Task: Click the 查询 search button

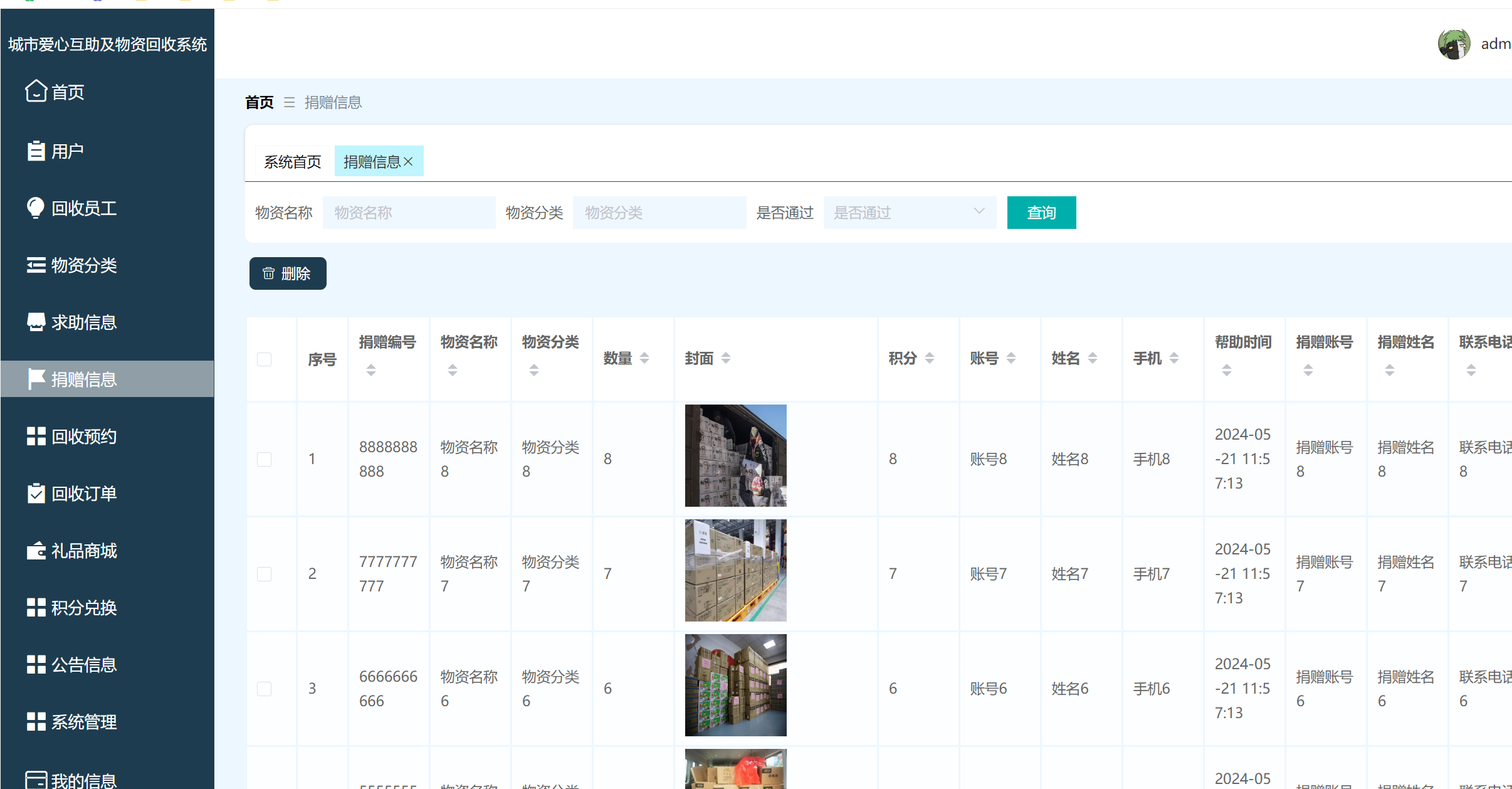Action: (1041, 212)
